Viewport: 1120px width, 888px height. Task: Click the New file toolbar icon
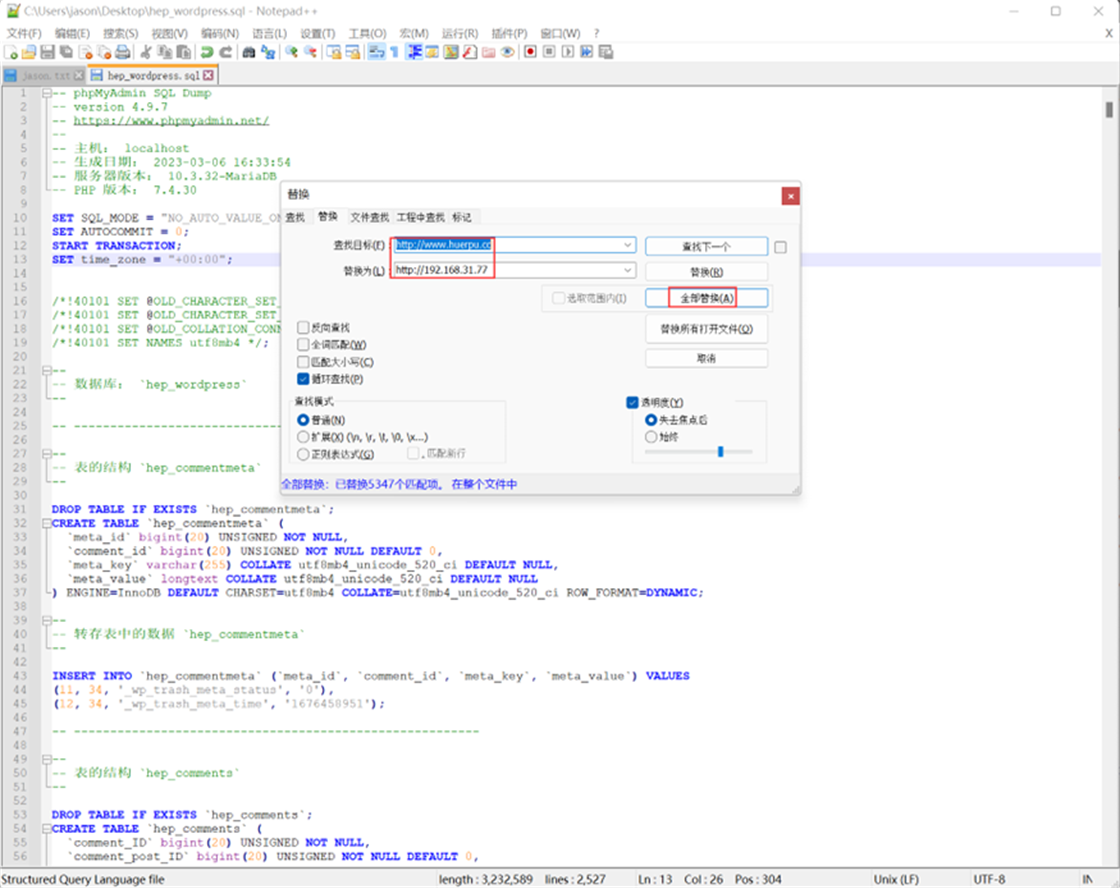(x=10, y=52)
